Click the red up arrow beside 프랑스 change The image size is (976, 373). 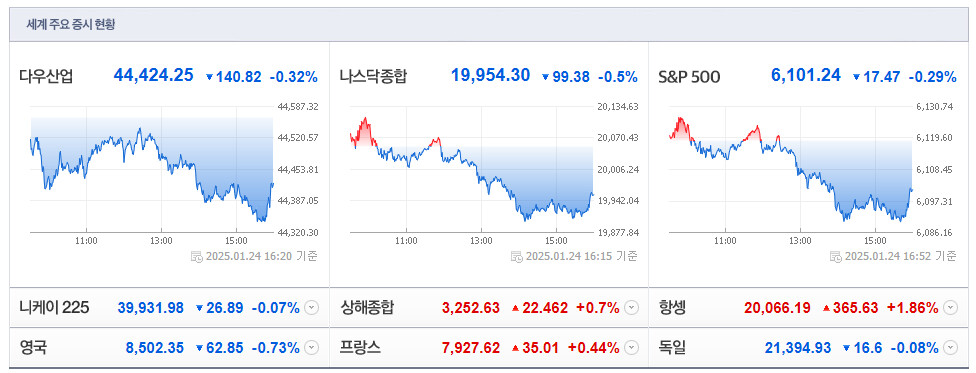[x=515, y=347]
